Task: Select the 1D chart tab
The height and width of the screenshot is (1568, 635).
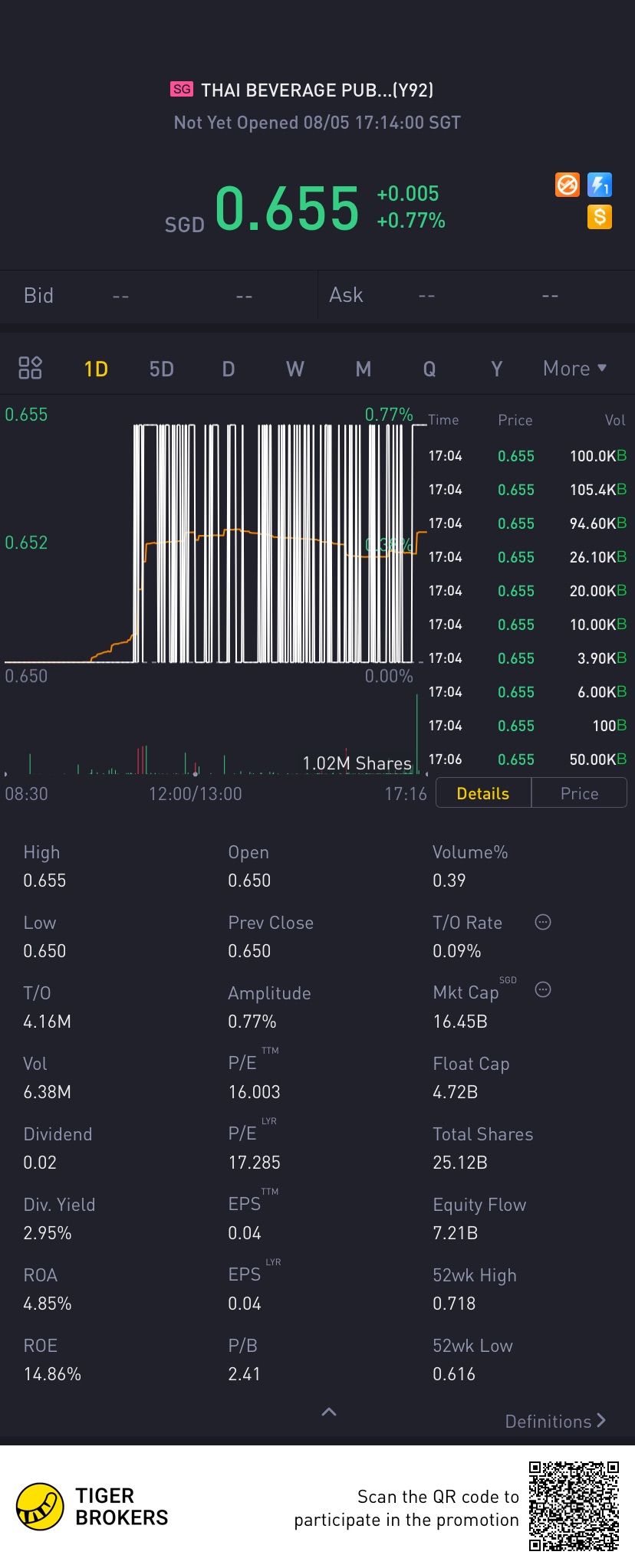Action: [x=96, y=369]
